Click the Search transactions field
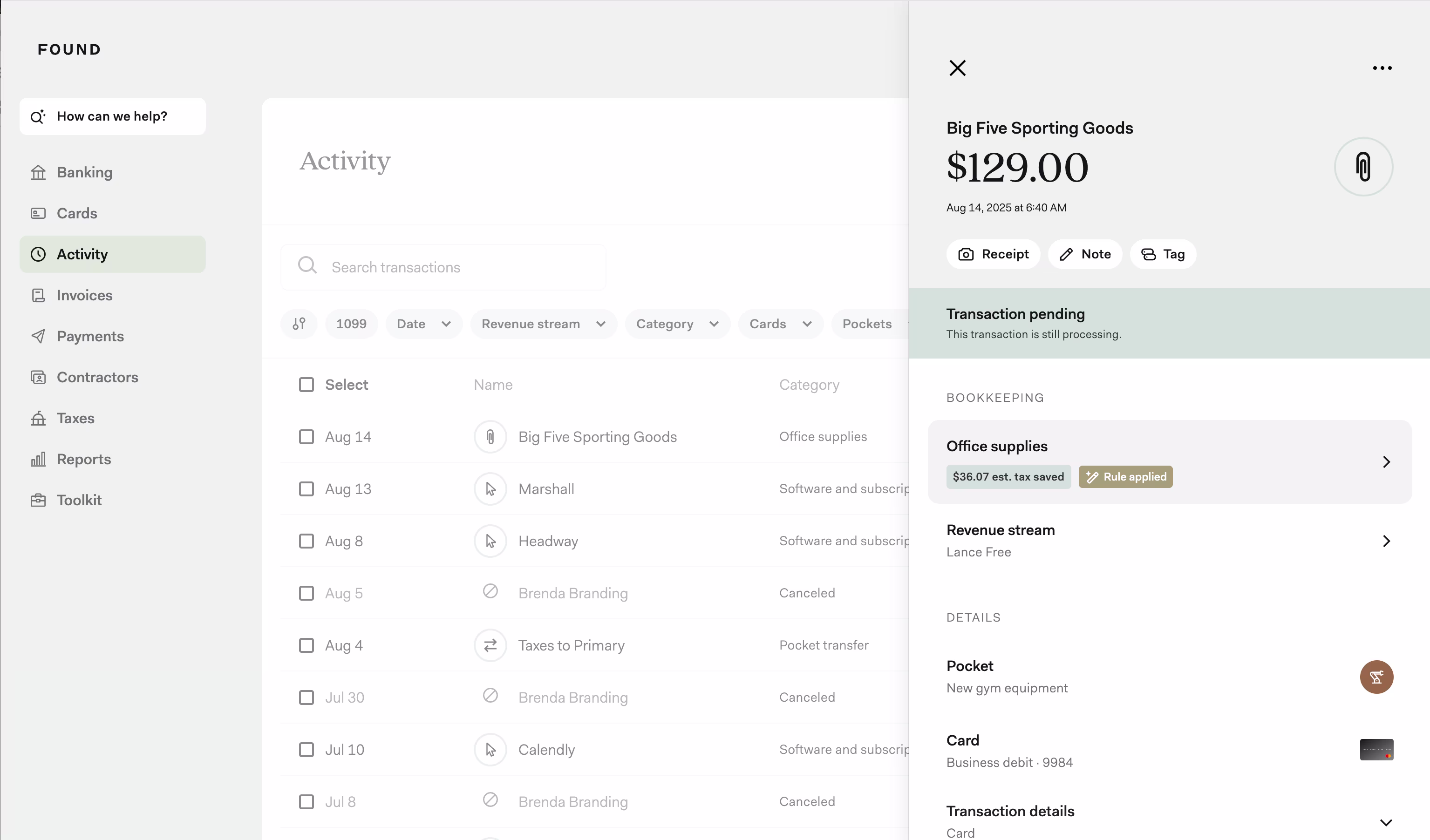Image resolution: width=1430 pixels, height=840 pixels. [x=443, y=267]
